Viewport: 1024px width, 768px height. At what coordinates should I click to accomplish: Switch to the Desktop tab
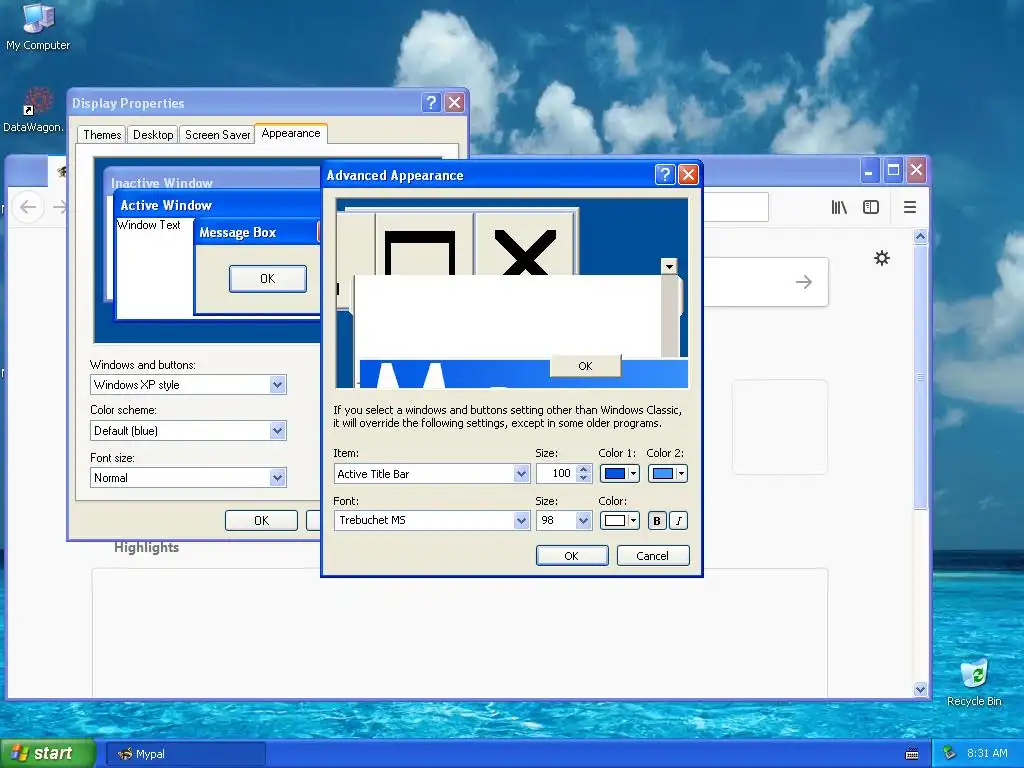pyautogui.click(x=153, y=135)
